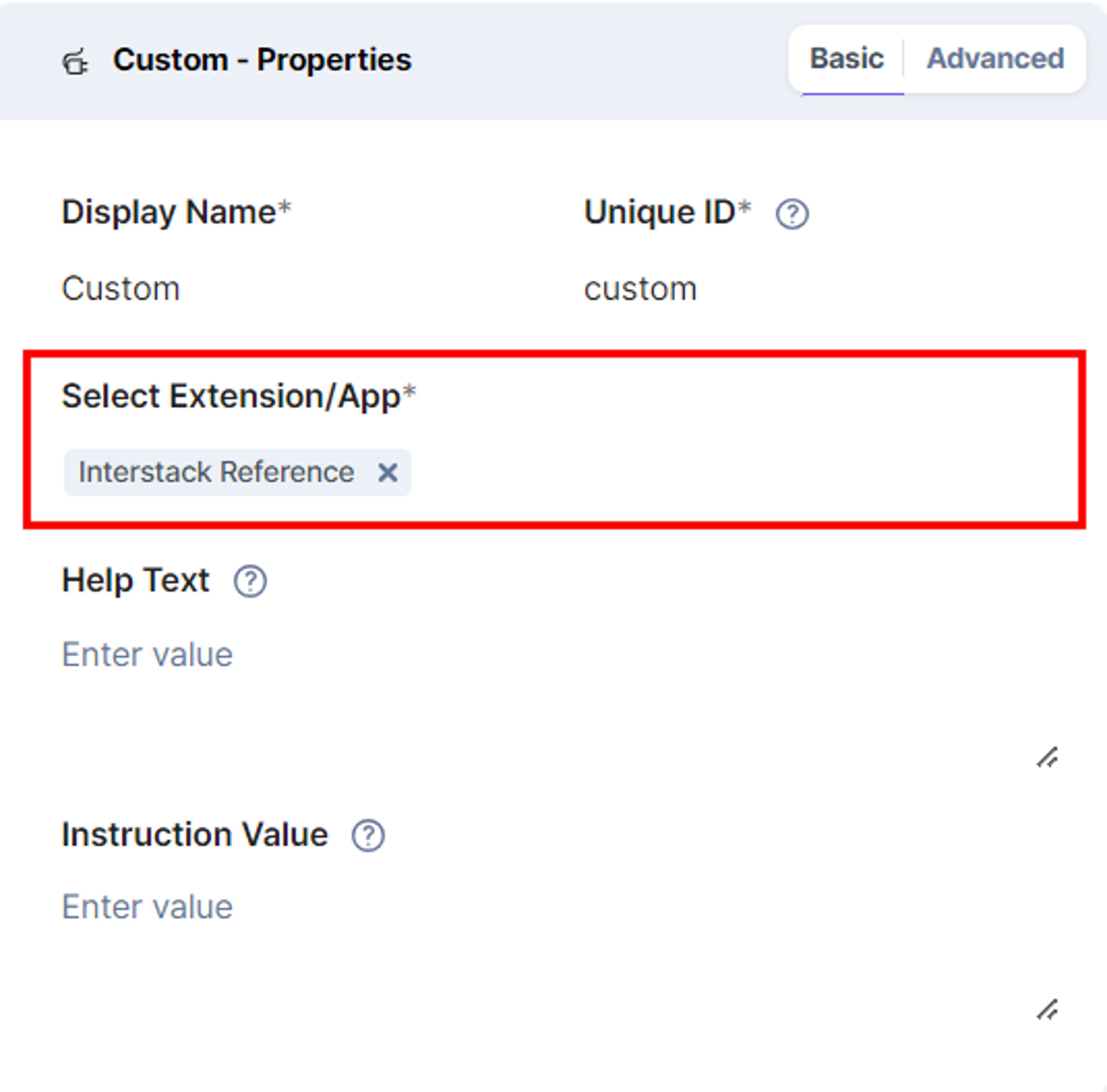Viewport: 1107px width, 1092px height.
Task: Click Instruction Value textarea resize handle
Action: 1047,1010
